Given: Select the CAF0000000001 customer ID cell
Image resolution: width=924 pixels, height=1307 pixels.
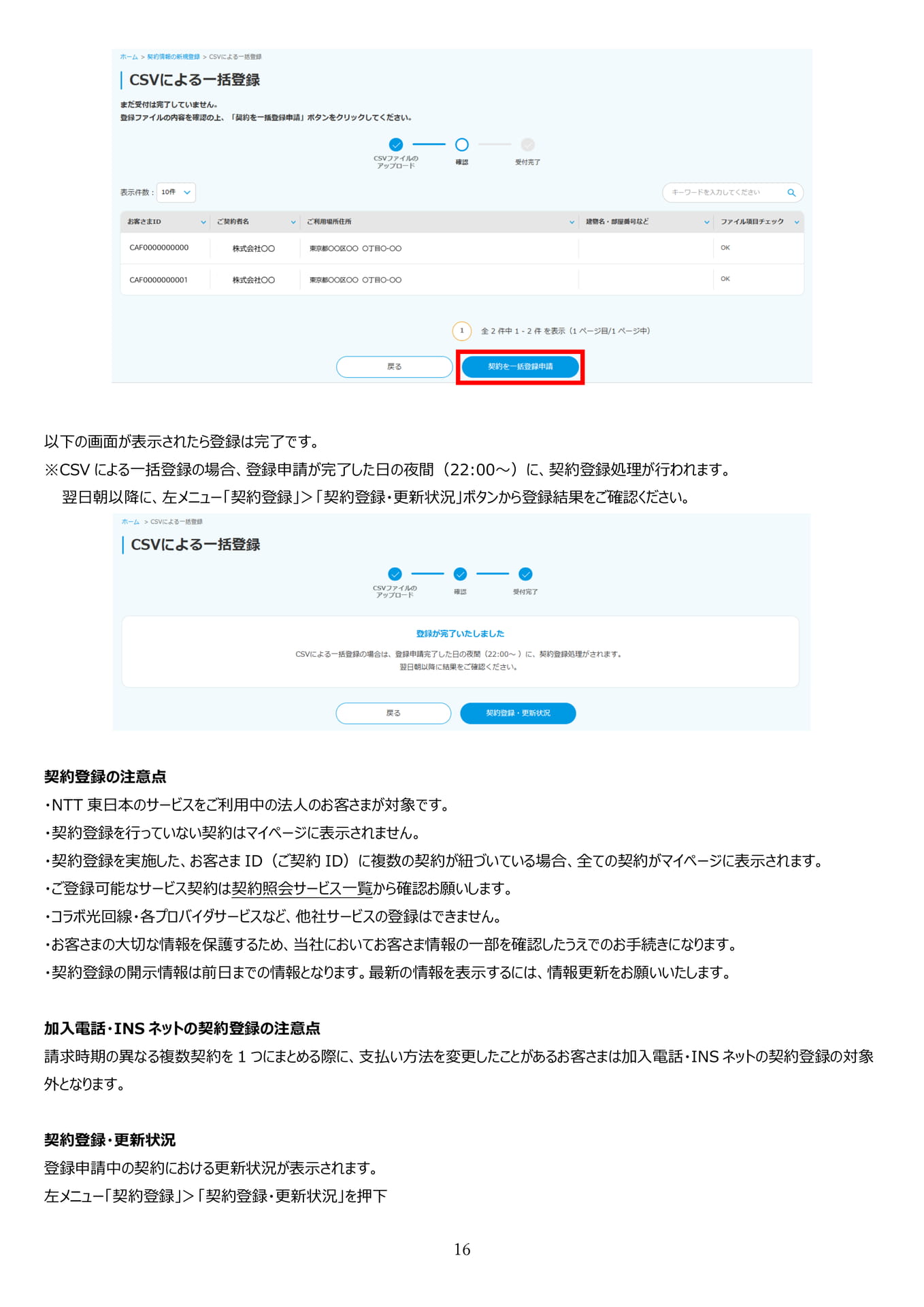Looking at the screenshot, I should click(159, 280).
